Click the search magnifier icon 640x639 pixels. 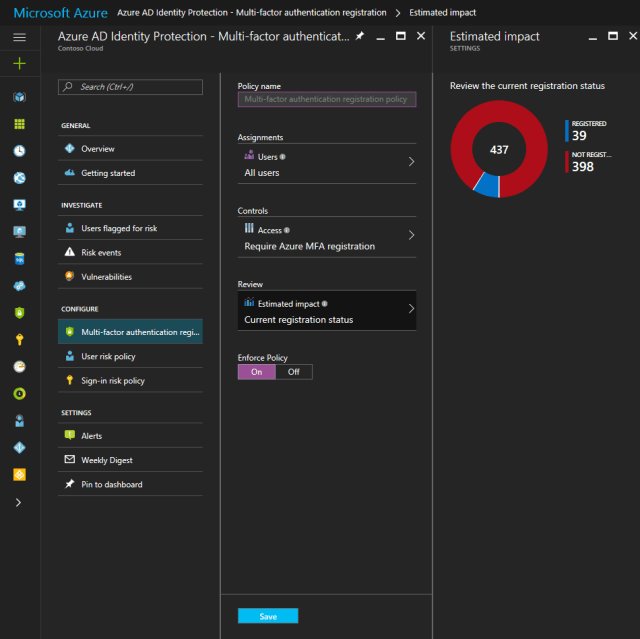[68, 87]
